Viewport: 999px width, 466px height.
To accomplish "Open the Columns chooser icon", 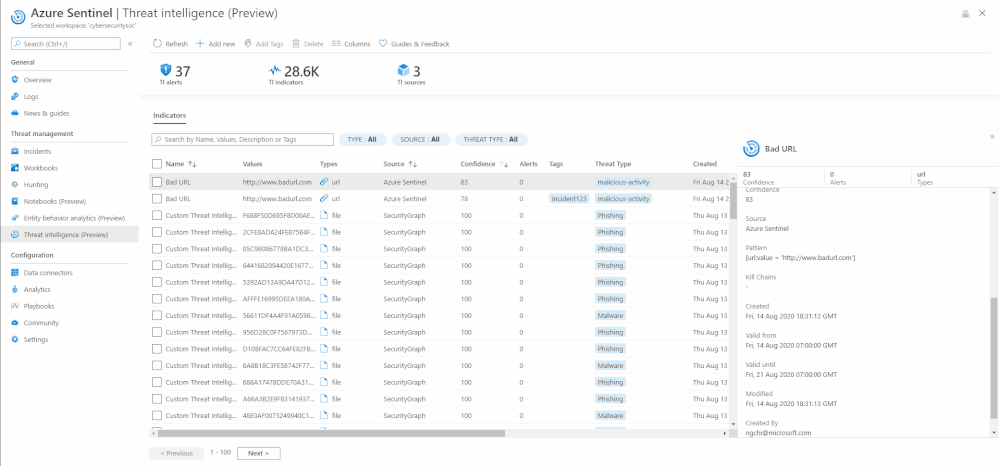I will (336, 43).
